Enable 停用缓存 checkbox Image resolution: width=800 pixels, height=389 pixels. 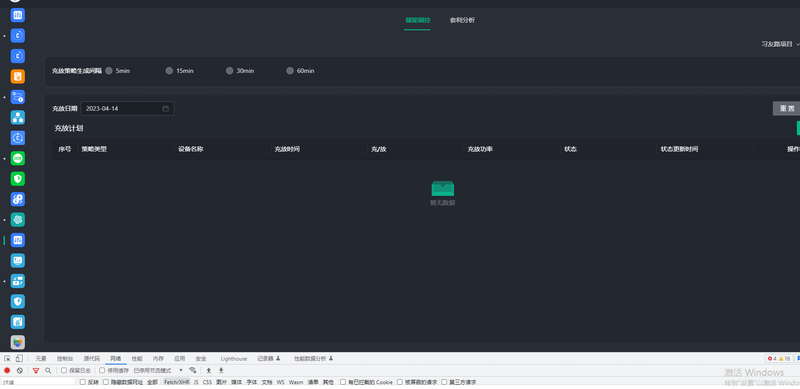[x=102, y=371]
